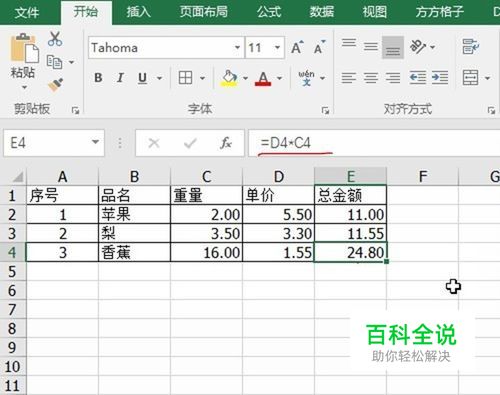
Task: Open the Copy dropdown arrow
Action: click(x=71, y=62)
